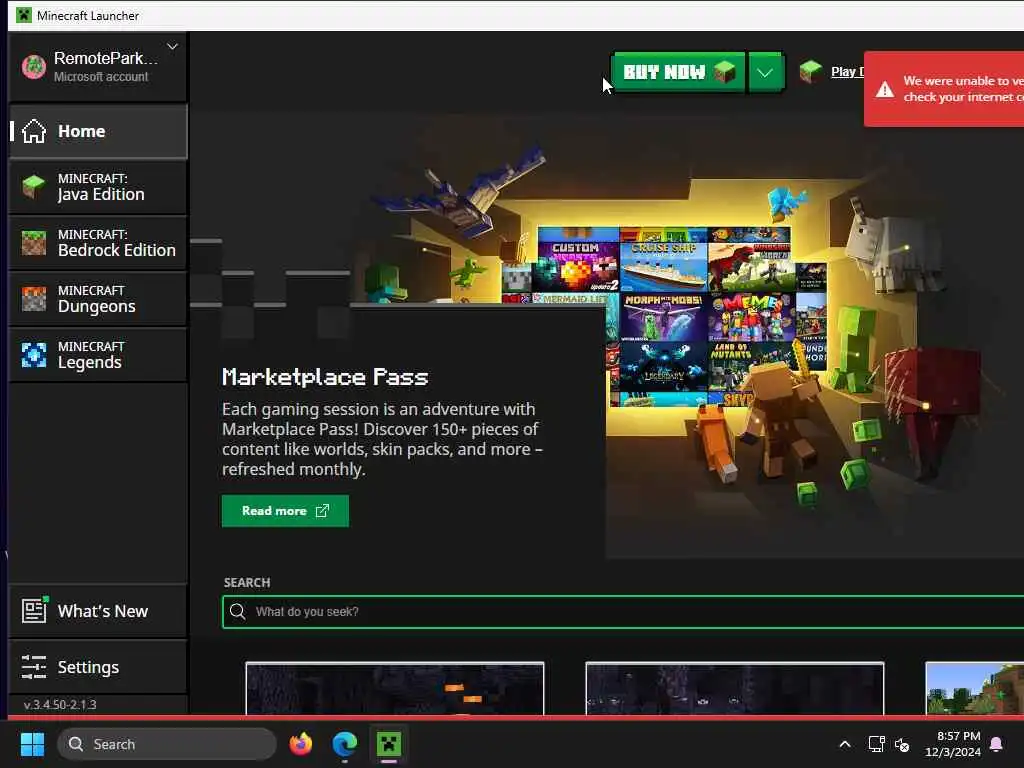Click the search magnifier icon in the launcher

tap(238, 611)
